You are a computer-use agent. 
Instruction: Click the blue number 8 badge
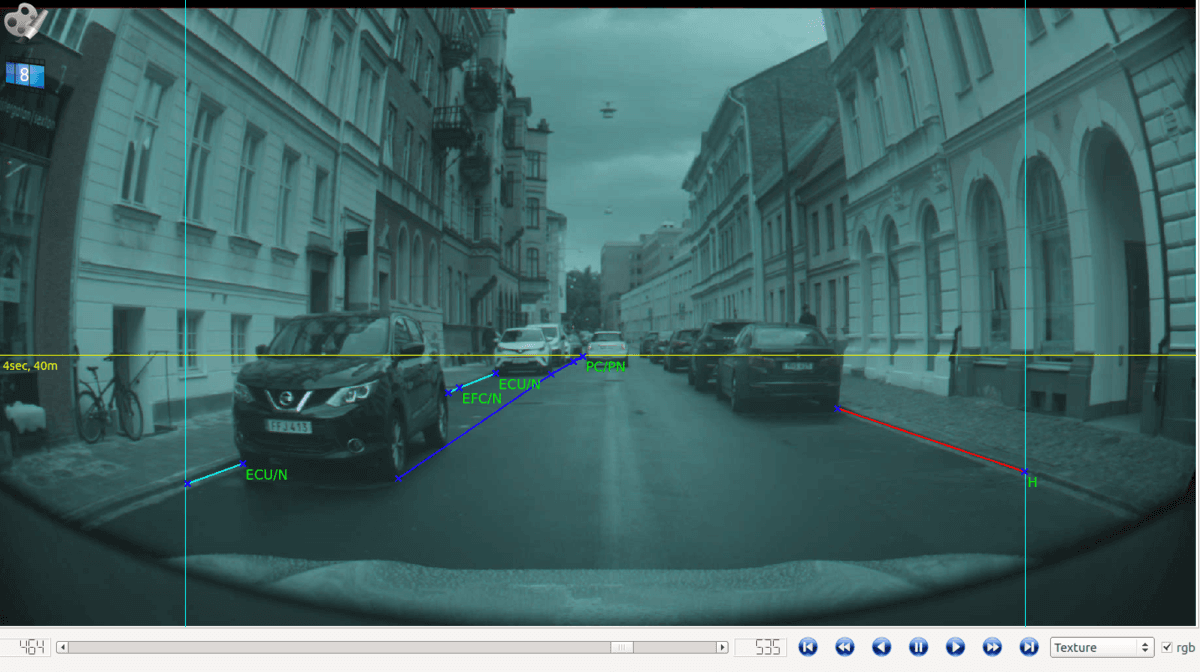(x=24, y=74)
